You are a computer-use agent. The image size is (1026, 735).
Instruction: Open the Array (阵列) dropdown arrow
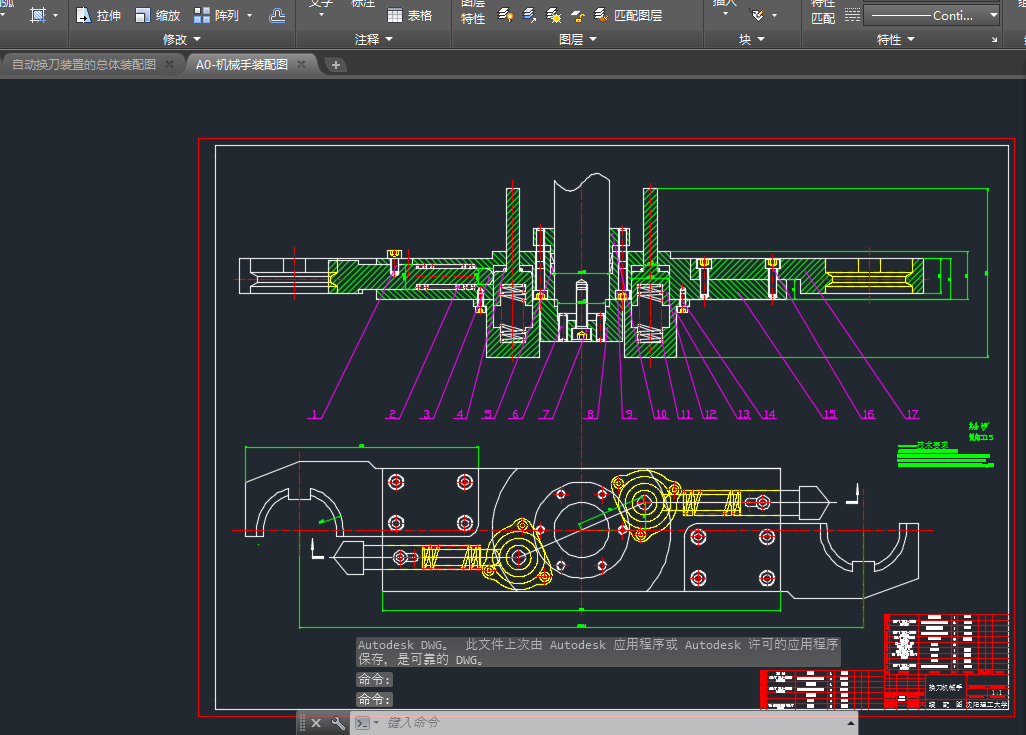[x=249, y=16]
